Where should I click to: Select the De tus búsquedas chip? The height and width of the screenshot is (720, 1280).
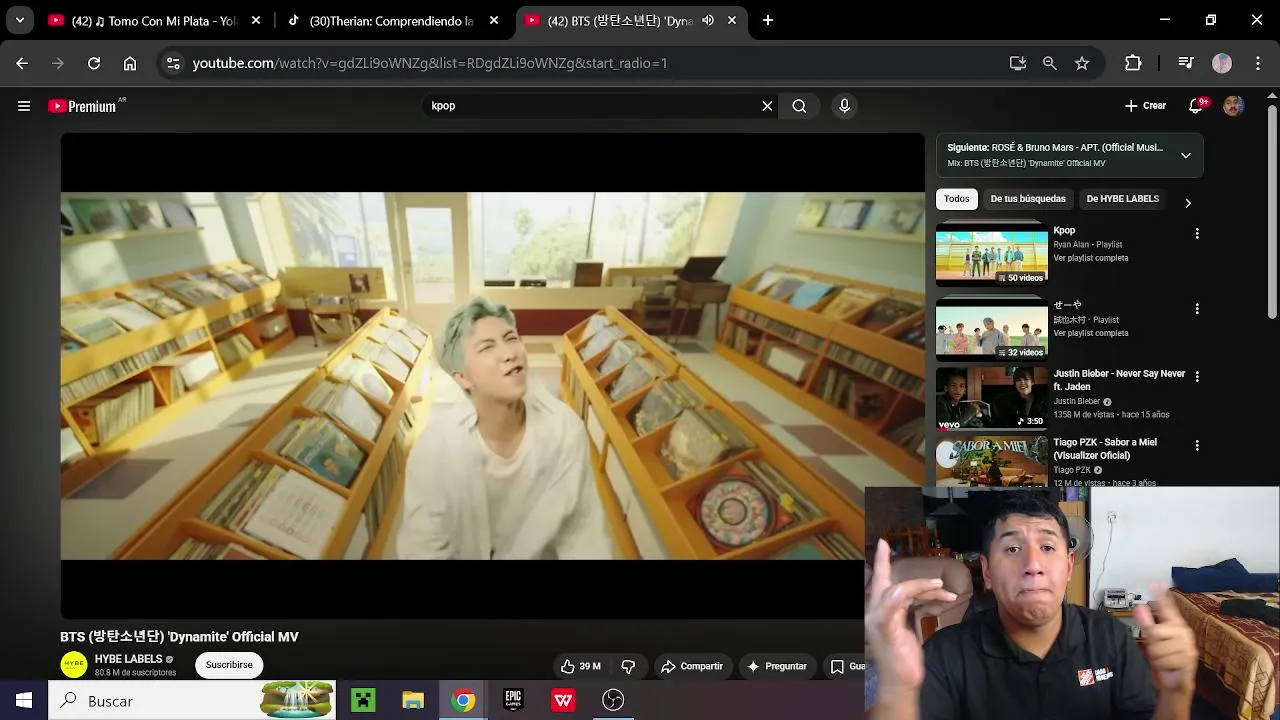(1028, 199)
